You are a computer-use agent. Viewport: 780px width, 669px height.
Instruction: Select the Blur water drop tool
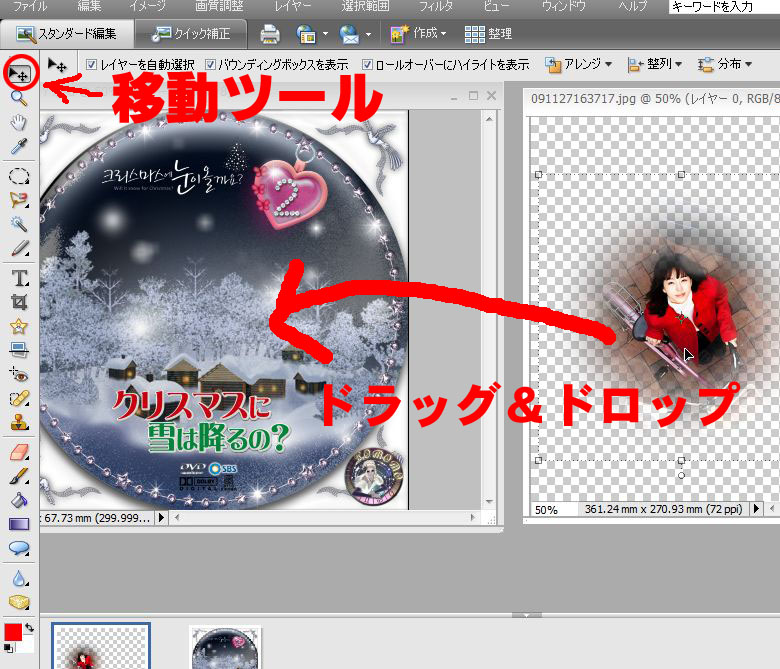click(19, 578)
